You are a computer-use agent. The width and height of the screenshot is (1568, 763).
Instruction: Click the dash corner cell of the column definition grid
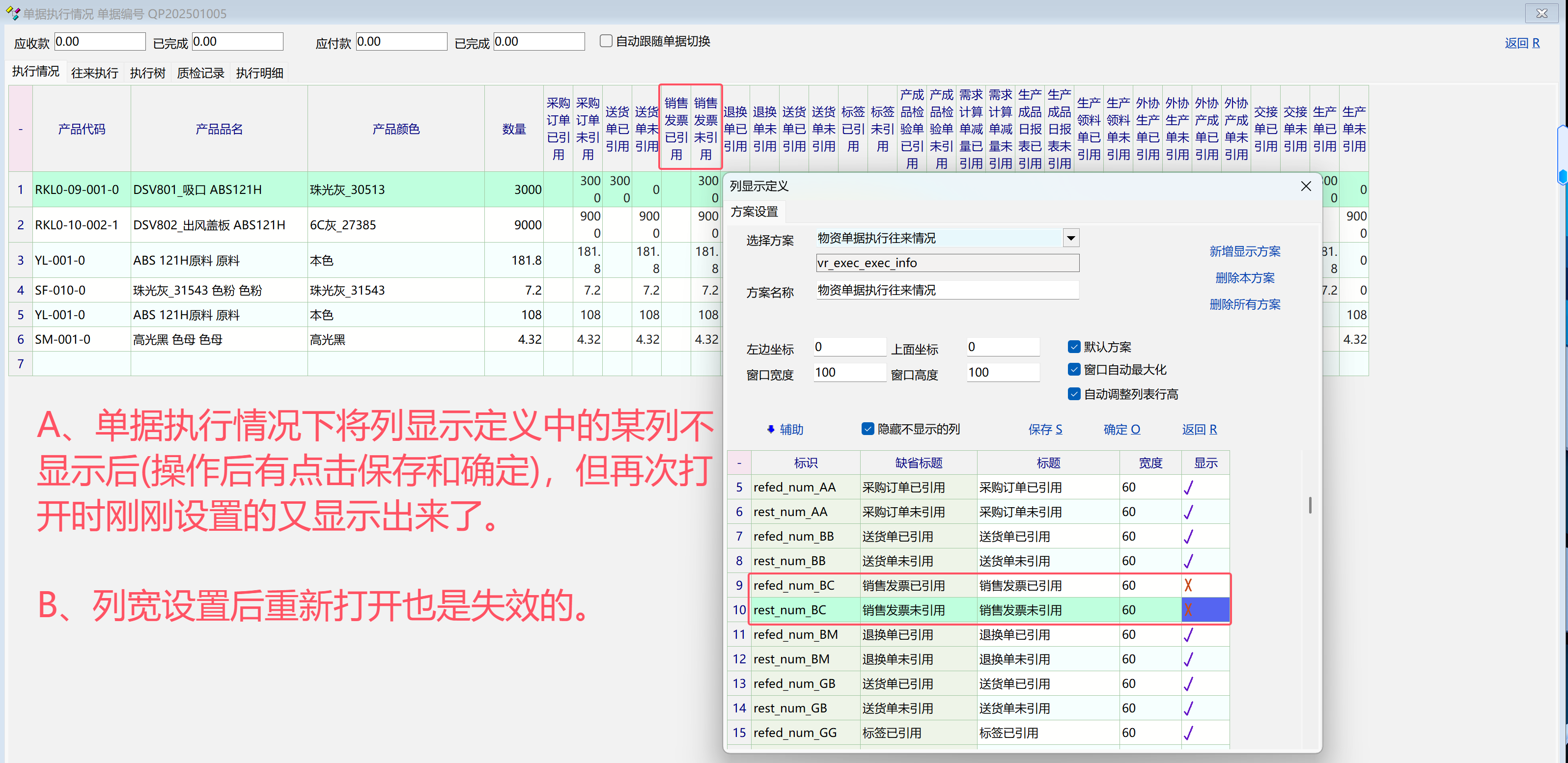pos(739,463)
